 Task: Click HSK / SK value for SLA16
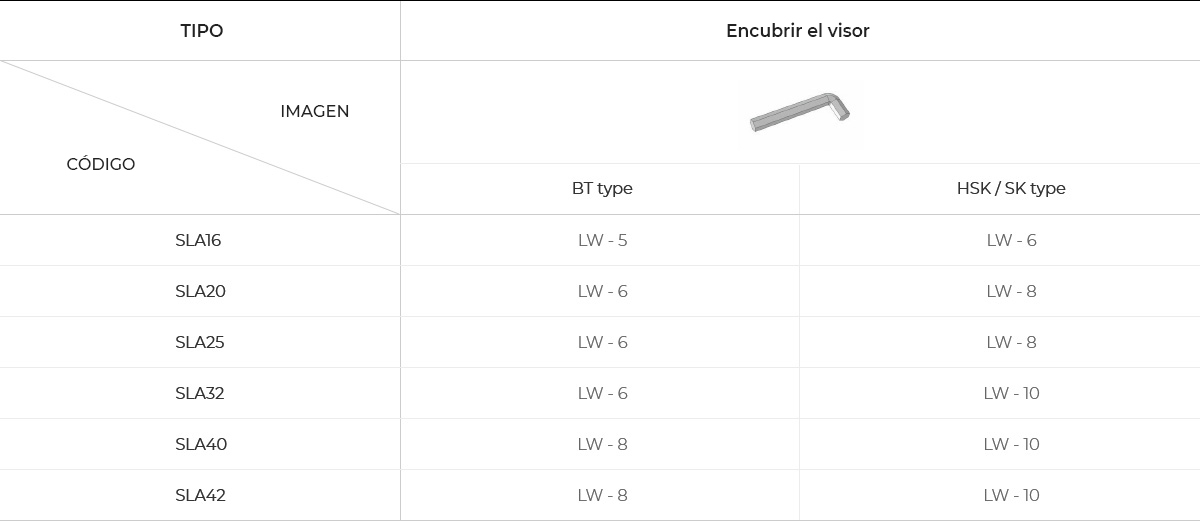click(x=1011, y=240)
